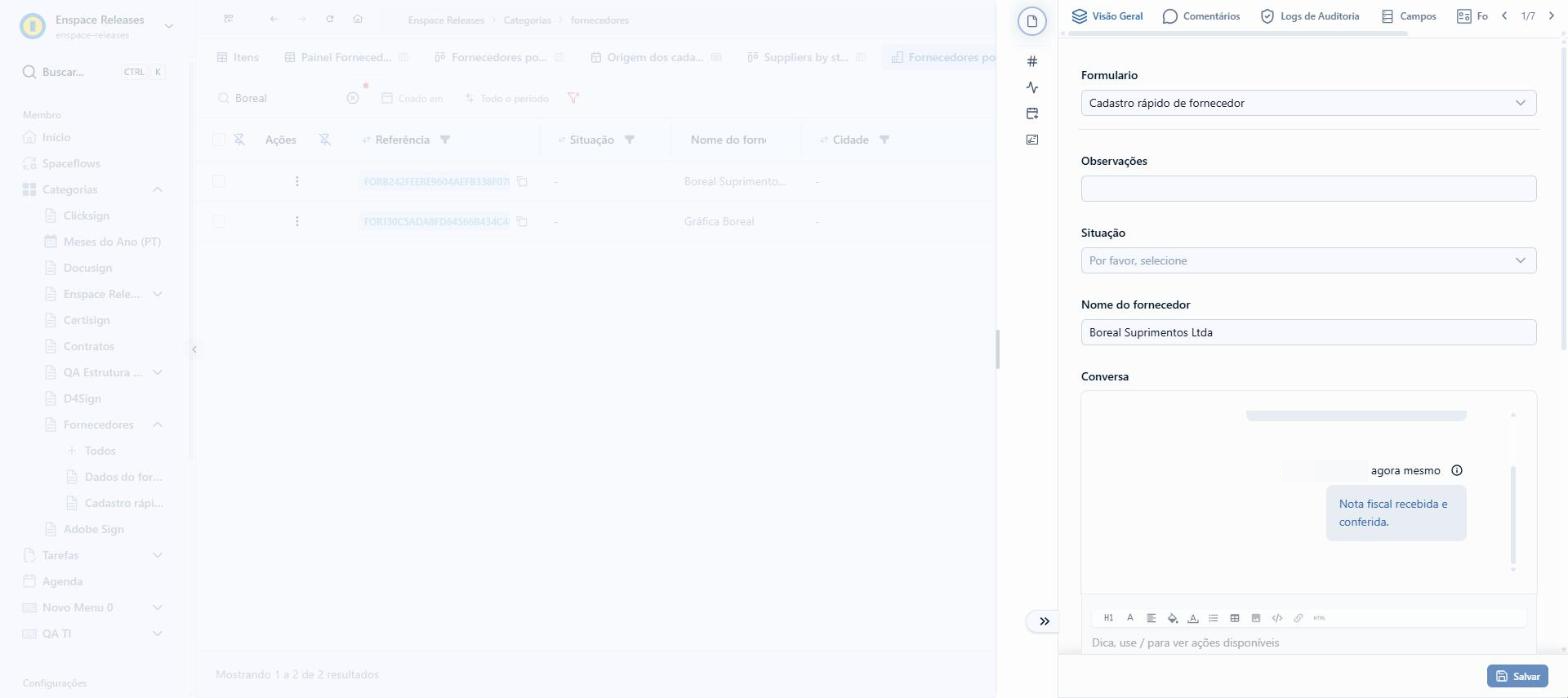The height and width of the screenshot is (698, 1568).
Task: Click the Nome do fornecedor field
Action: coord(1308,333)
